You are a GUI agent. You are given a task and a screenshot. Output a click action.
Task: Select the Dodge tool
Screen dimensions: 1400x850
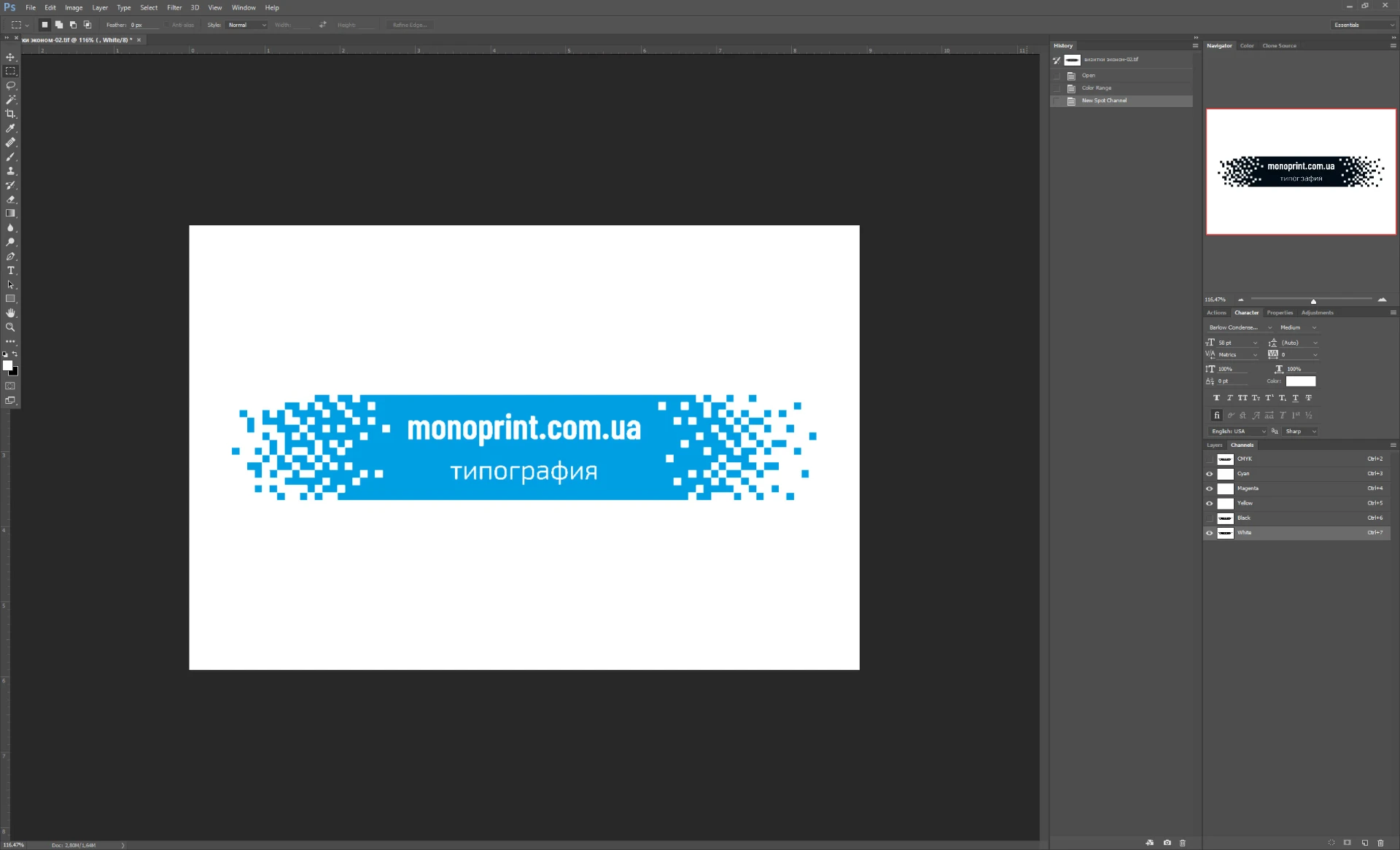[10, 242]
